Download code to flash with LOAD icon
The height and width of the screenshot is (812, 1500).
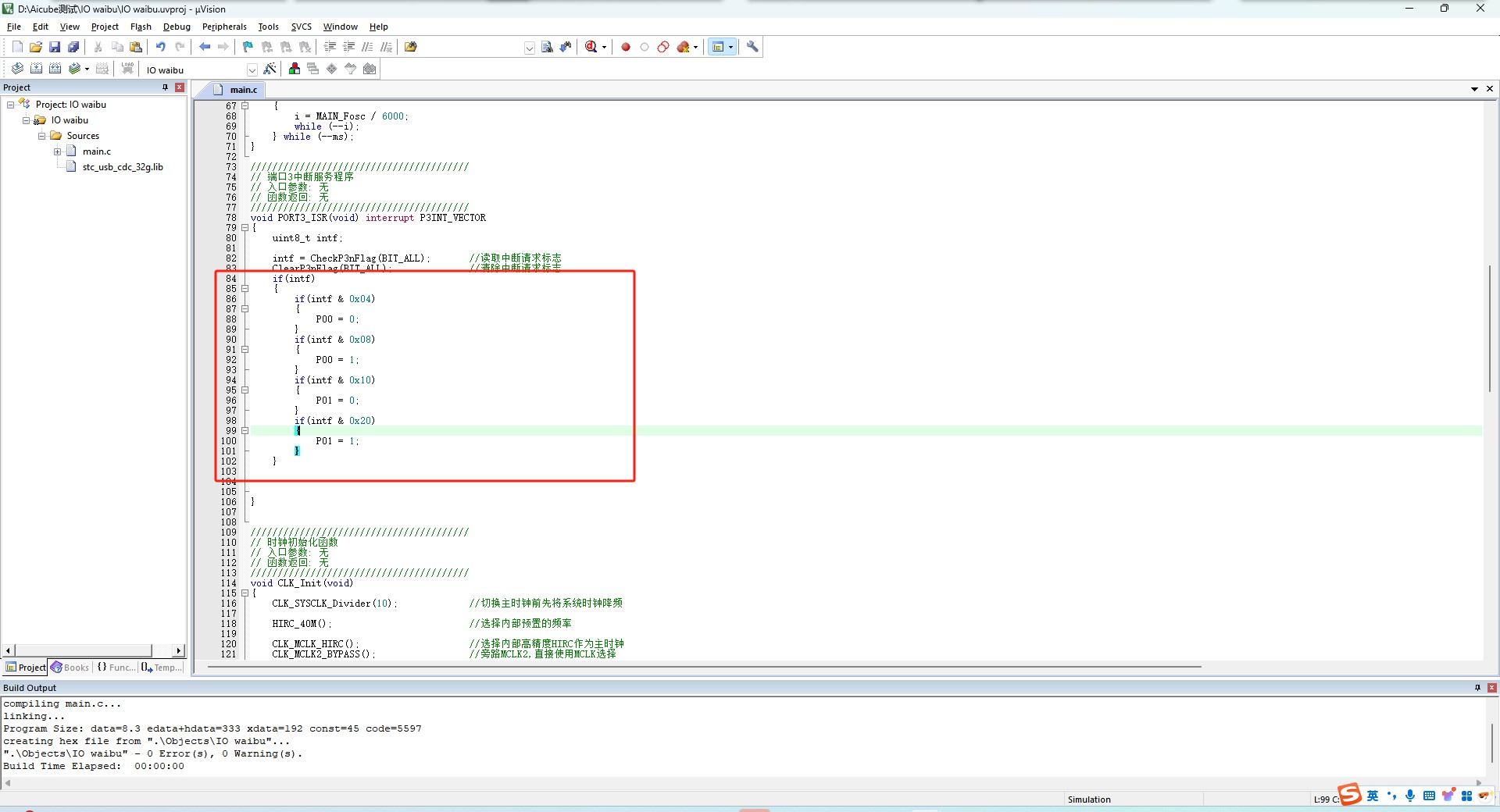pos(127,69)
